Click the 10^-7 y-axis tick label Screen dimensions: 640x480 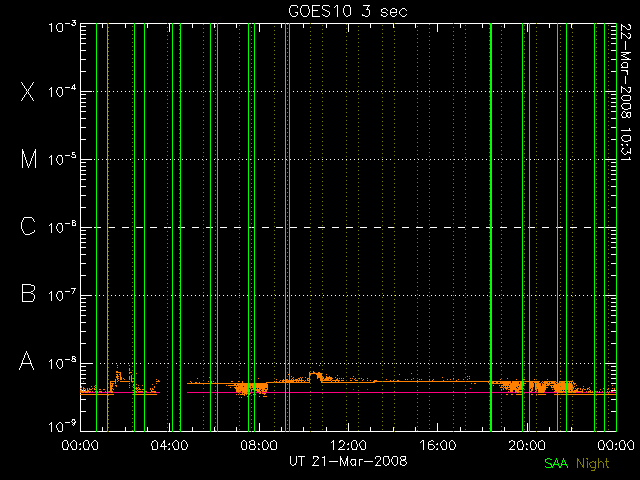click(62, 295)
